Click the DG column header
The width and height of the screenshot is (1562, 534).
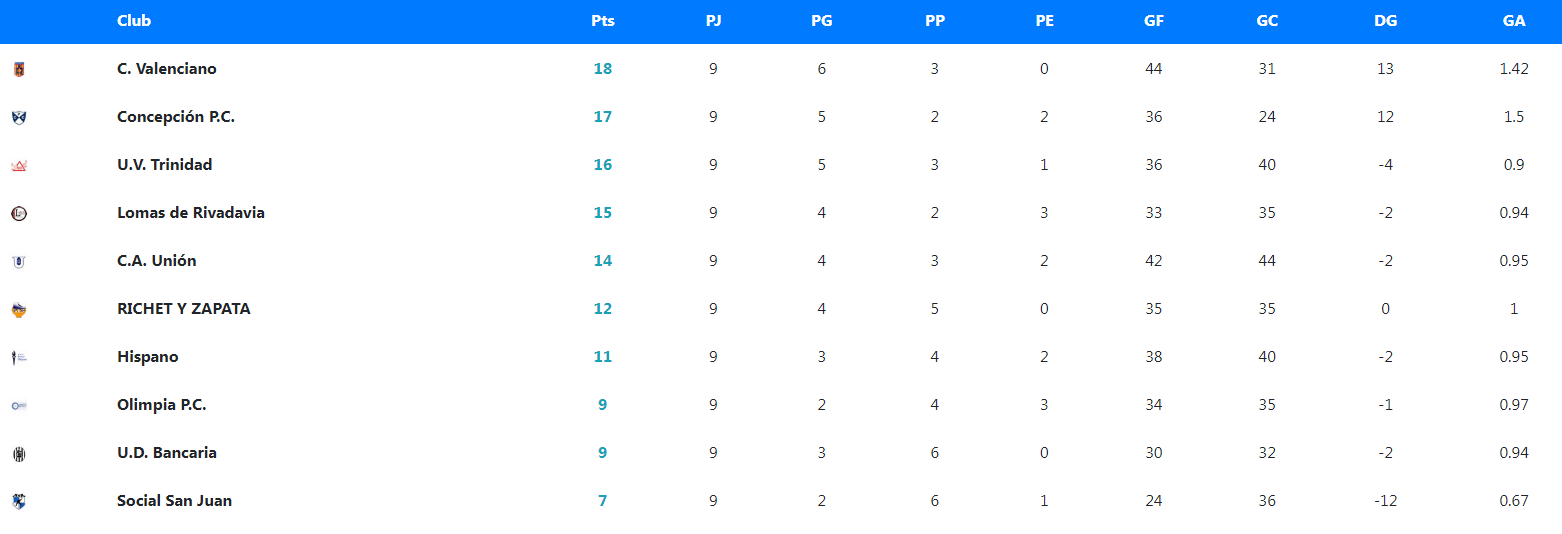pos(1385,21)
